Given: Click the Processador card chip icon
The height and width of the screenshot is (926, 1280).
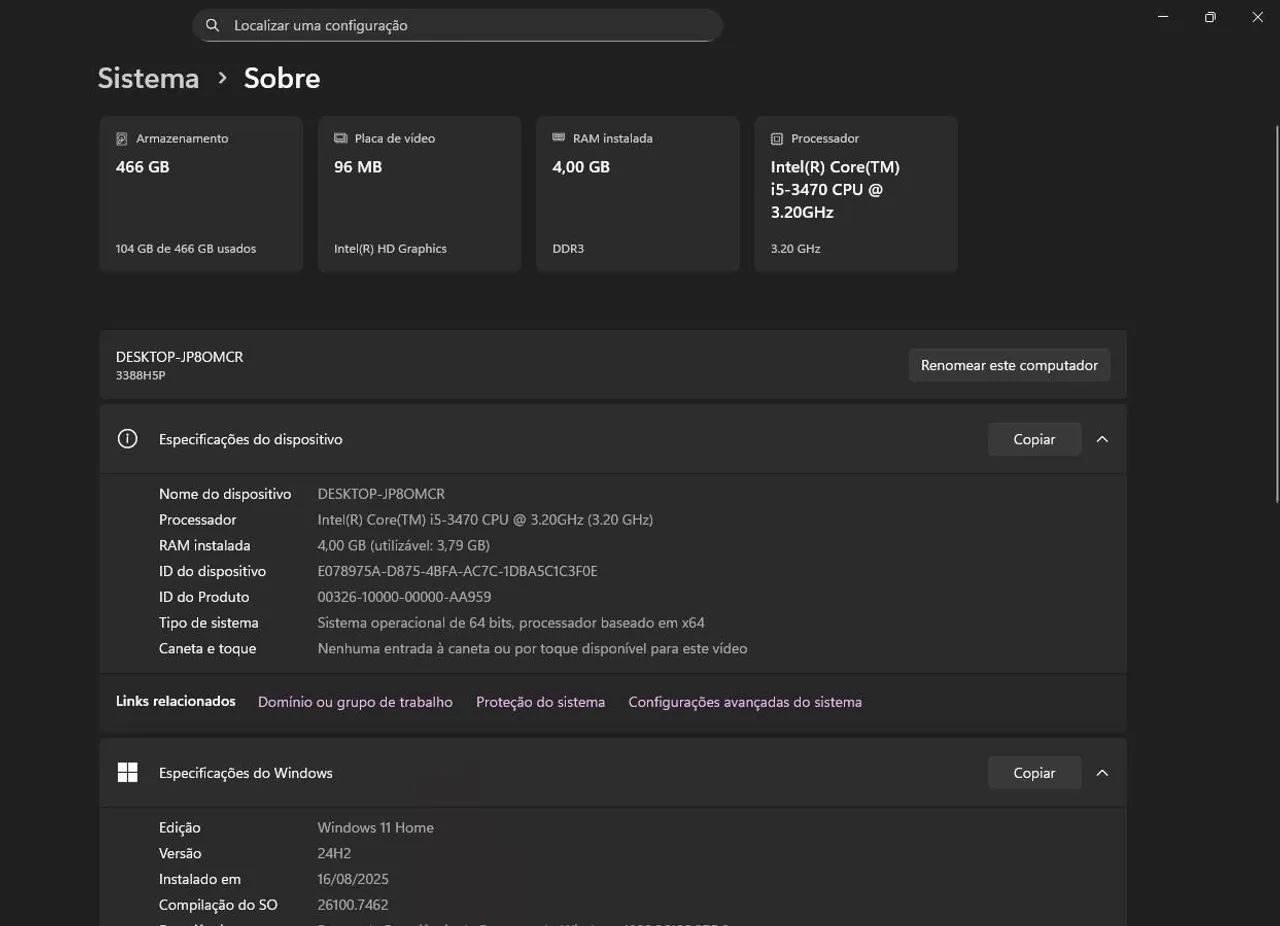Looking at the screenshot, I should click(776, 139).
